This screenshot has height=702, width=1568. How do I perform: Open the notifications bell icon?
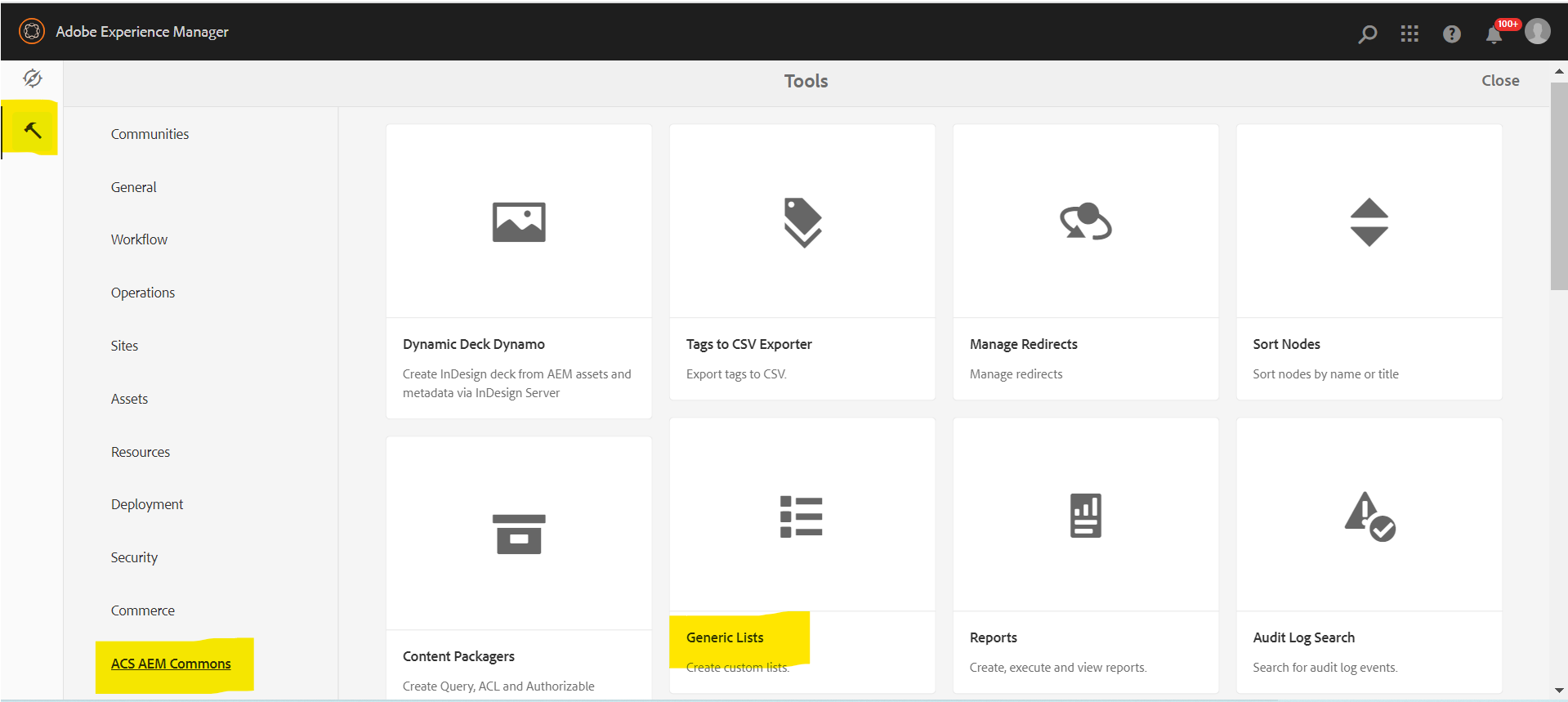[x=1494, y=34]
